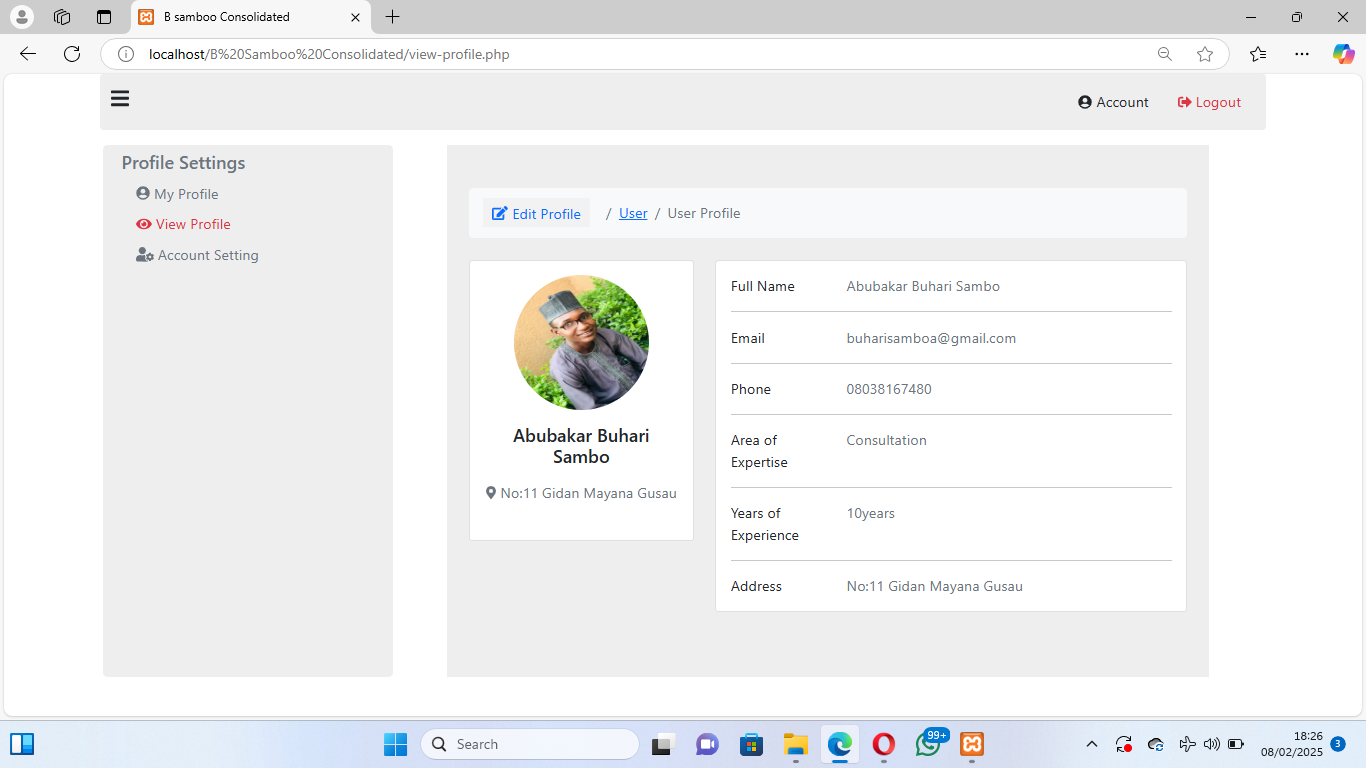This screenshot has height=768, width=1366.
Task: Add page to favorites star icon
Action: [1205, 54]
